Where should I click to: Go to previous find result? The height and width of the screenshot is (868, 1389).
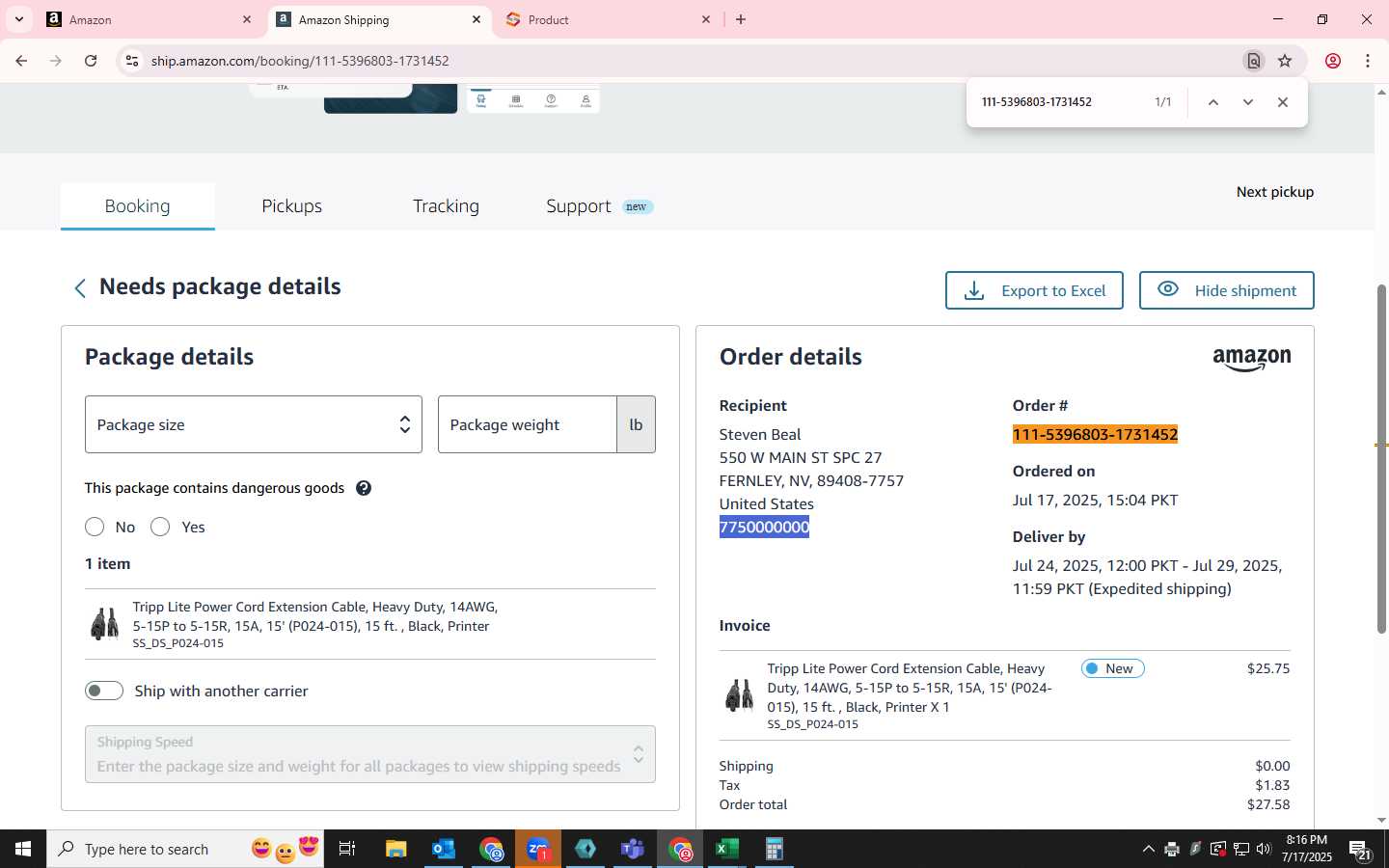click(x=1213, y=102)
